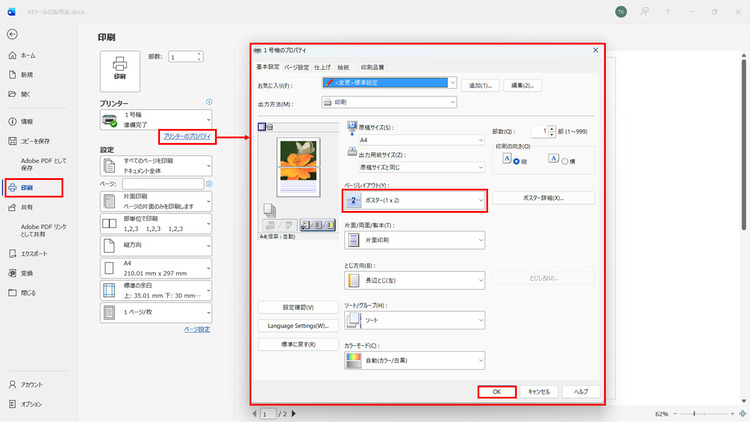Open すべてのページを印刷 dropdown
Image resolution: width=750 pixels, height=422 pixels.
click(156, 166)
